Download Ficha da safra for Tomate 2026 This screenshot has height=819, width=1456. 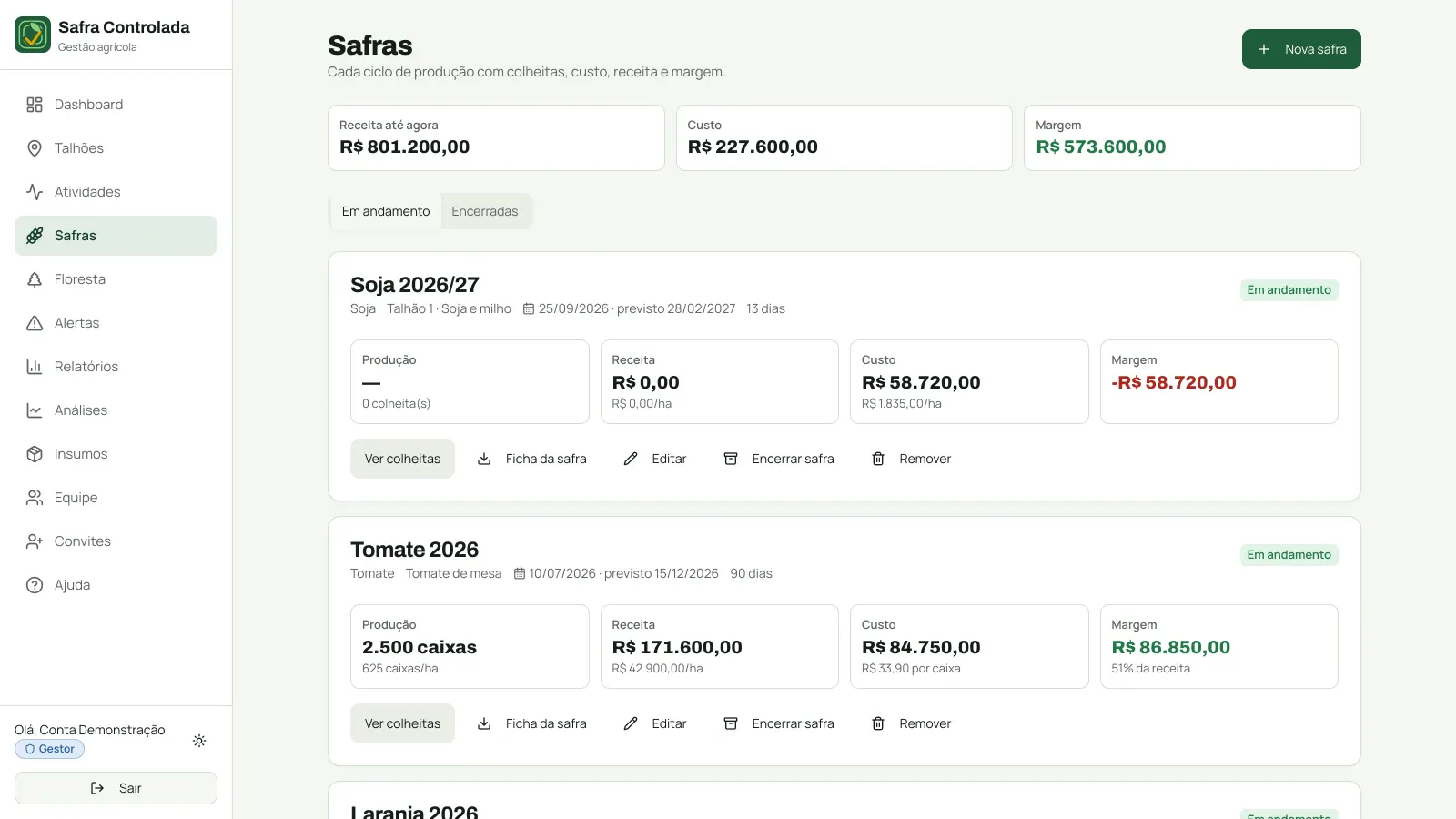coord(532,723)
